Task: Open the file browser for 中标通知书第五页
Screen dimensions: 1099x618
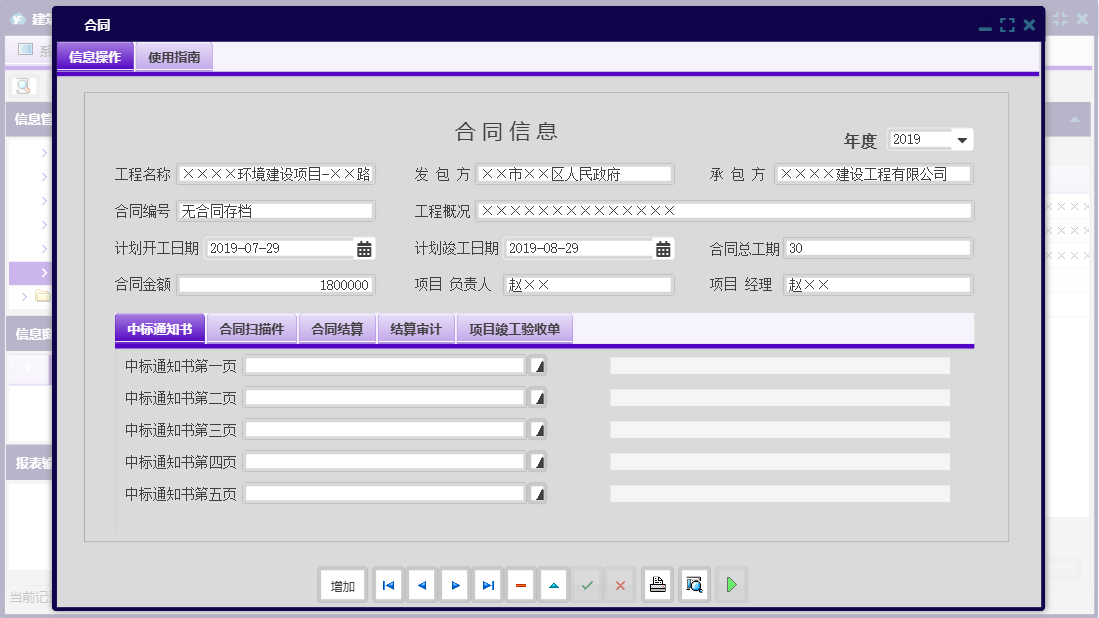Action: [536, 493]
